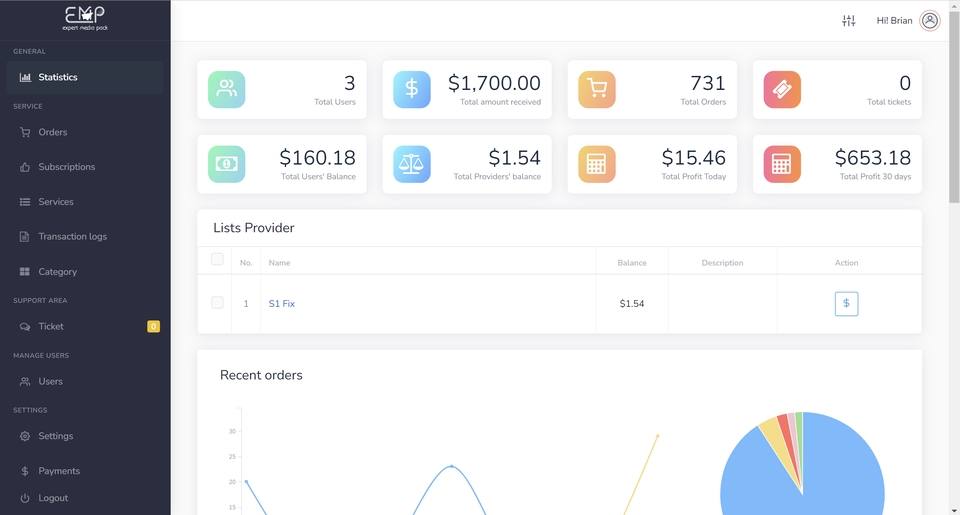Screen dimensions: 960x515
Task: Click the $653.18 profit 30 days value
Action: [873, 158]
